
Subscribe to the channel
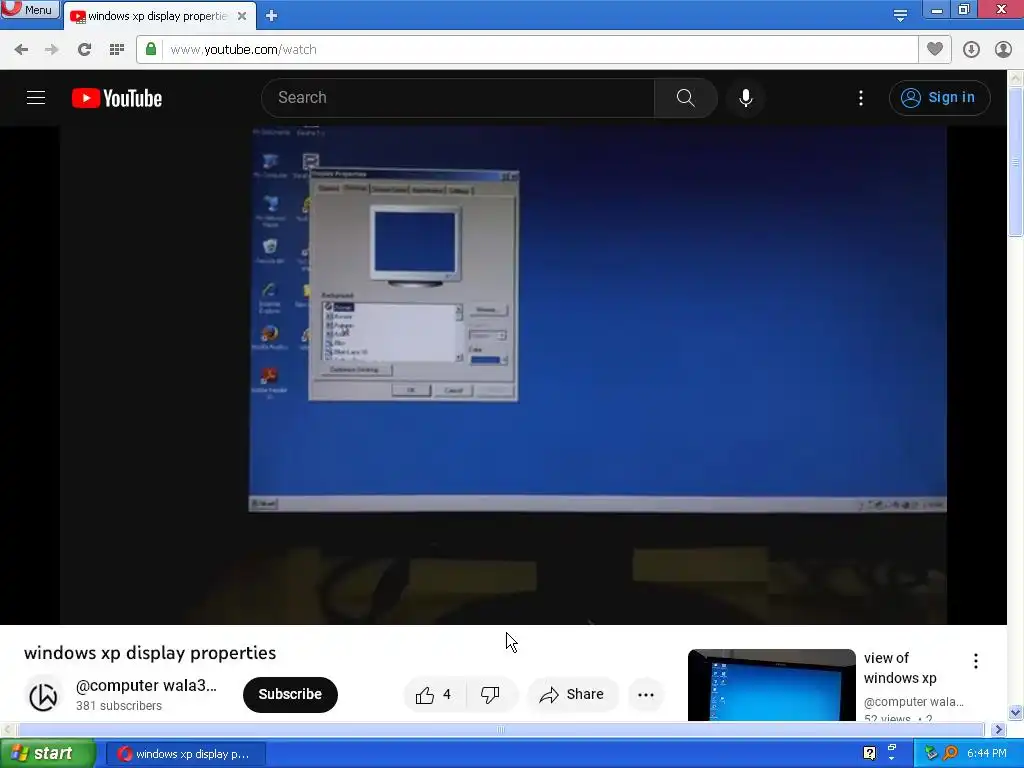click(x=290, y=694)
